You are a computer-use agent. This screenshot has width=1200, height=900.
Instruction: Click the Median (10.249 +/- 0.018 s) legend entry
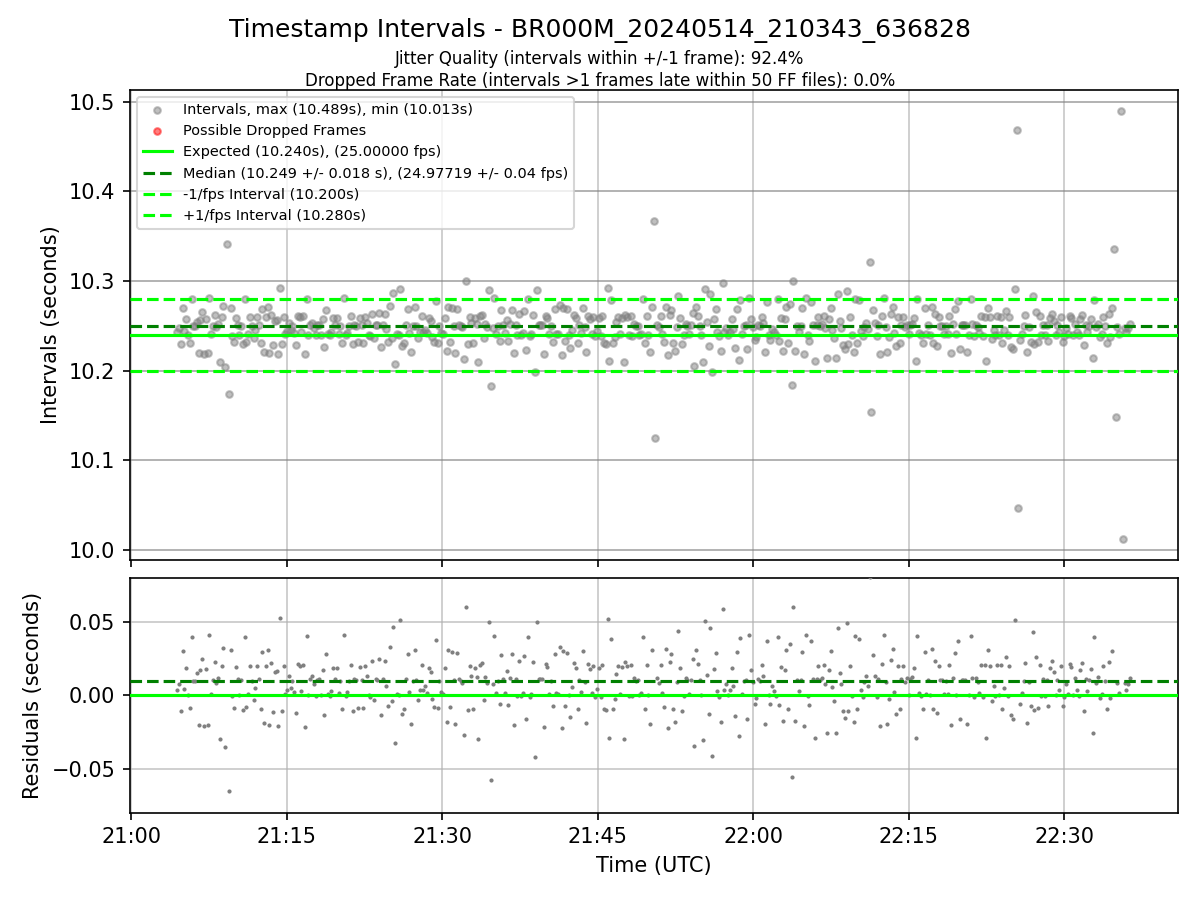click(x=375, y=173)
